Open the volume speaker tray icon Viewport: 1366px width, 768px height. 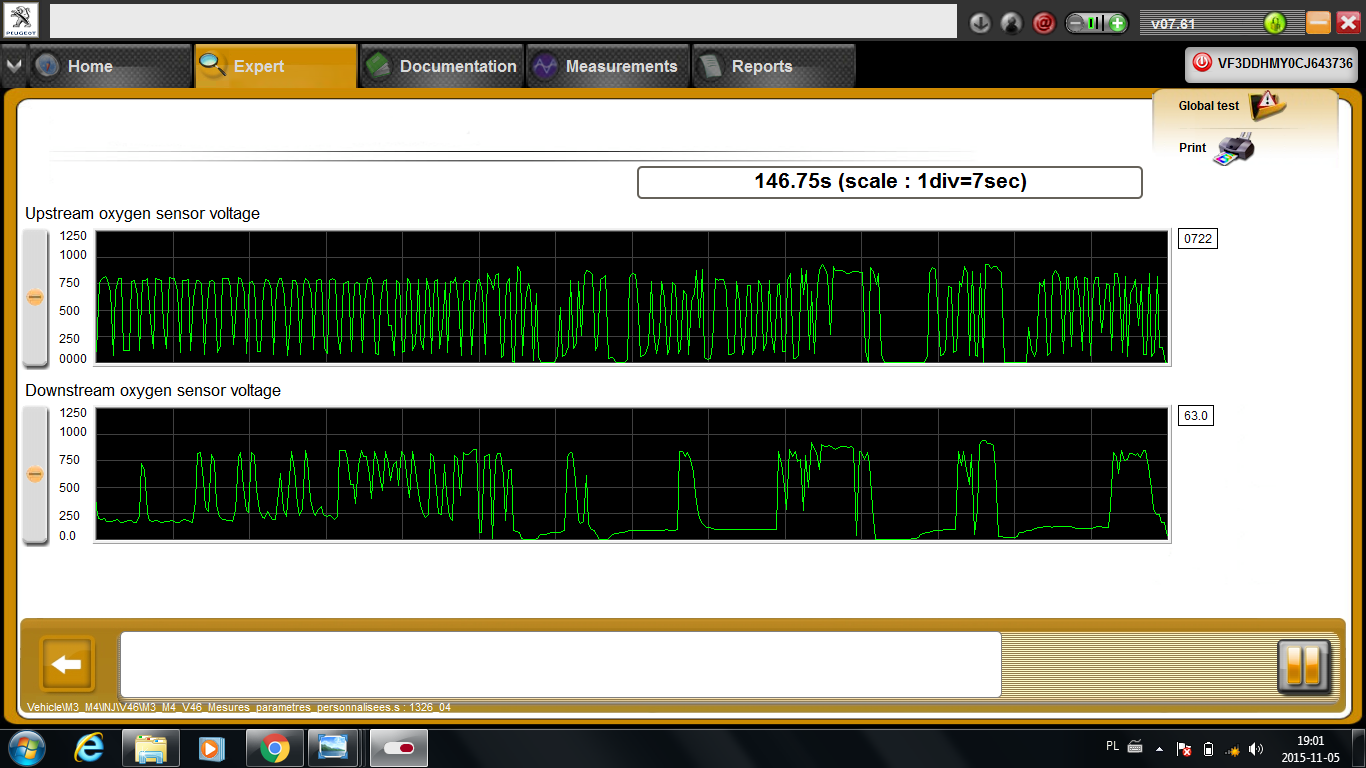[1257, 748]
